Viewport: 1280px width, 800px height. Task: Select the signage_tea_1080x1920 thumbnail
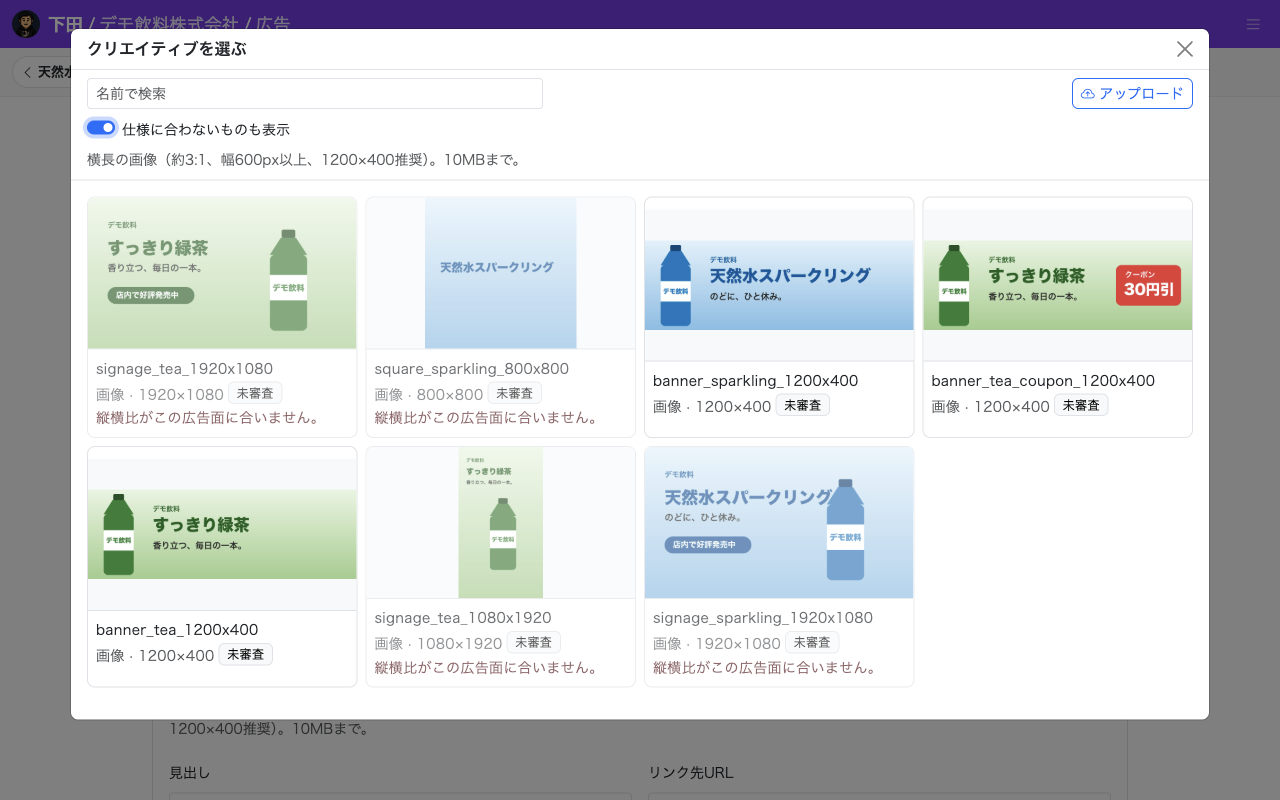point(500,522)
